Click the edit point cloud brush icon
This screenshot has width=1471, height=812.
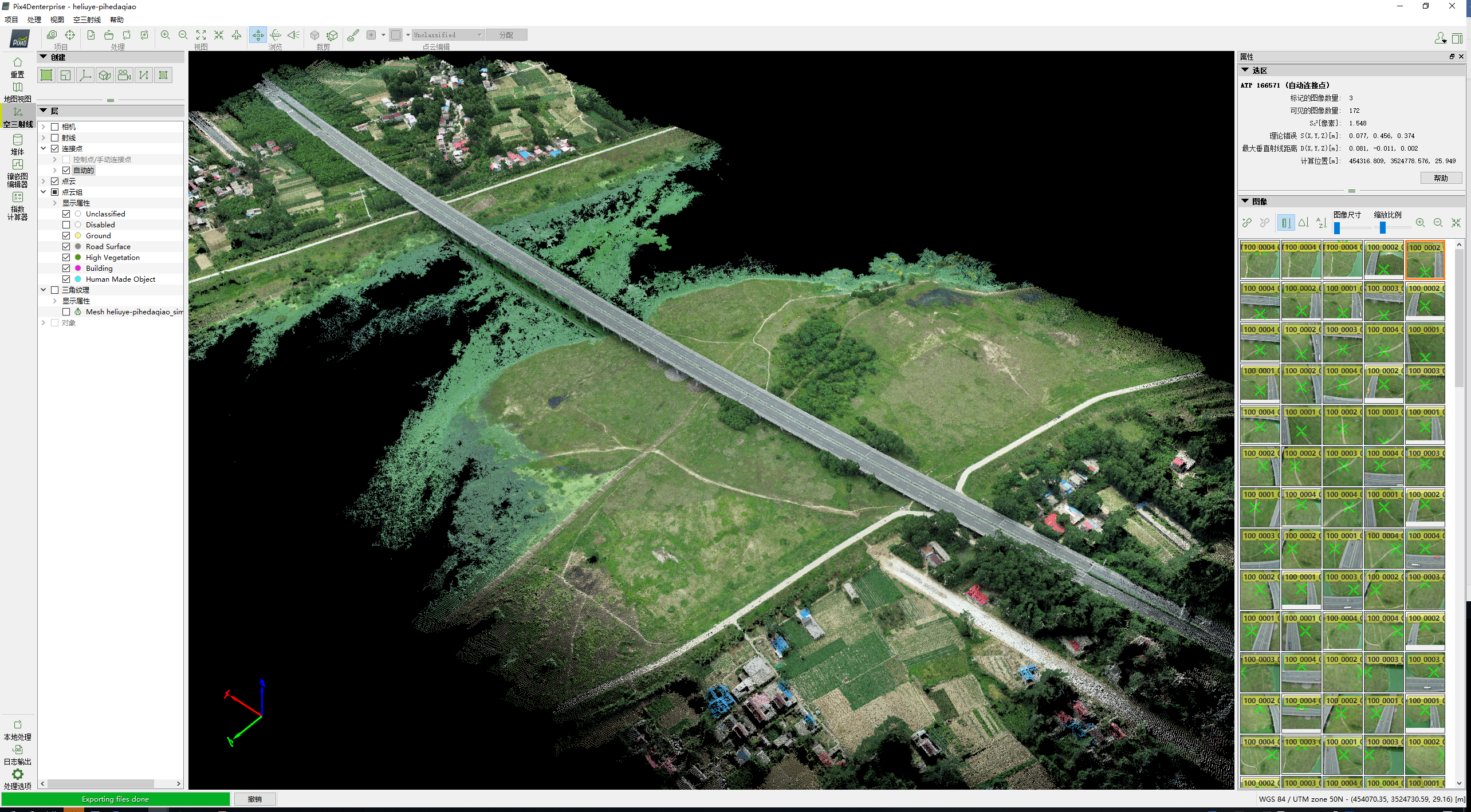(x=353, y=35)
